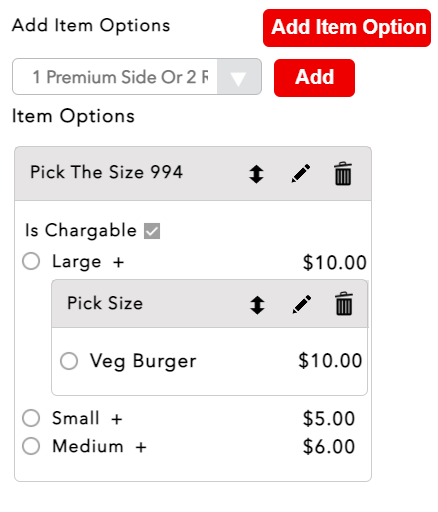Add sub-option with plus next to Medium

[141, 447]
